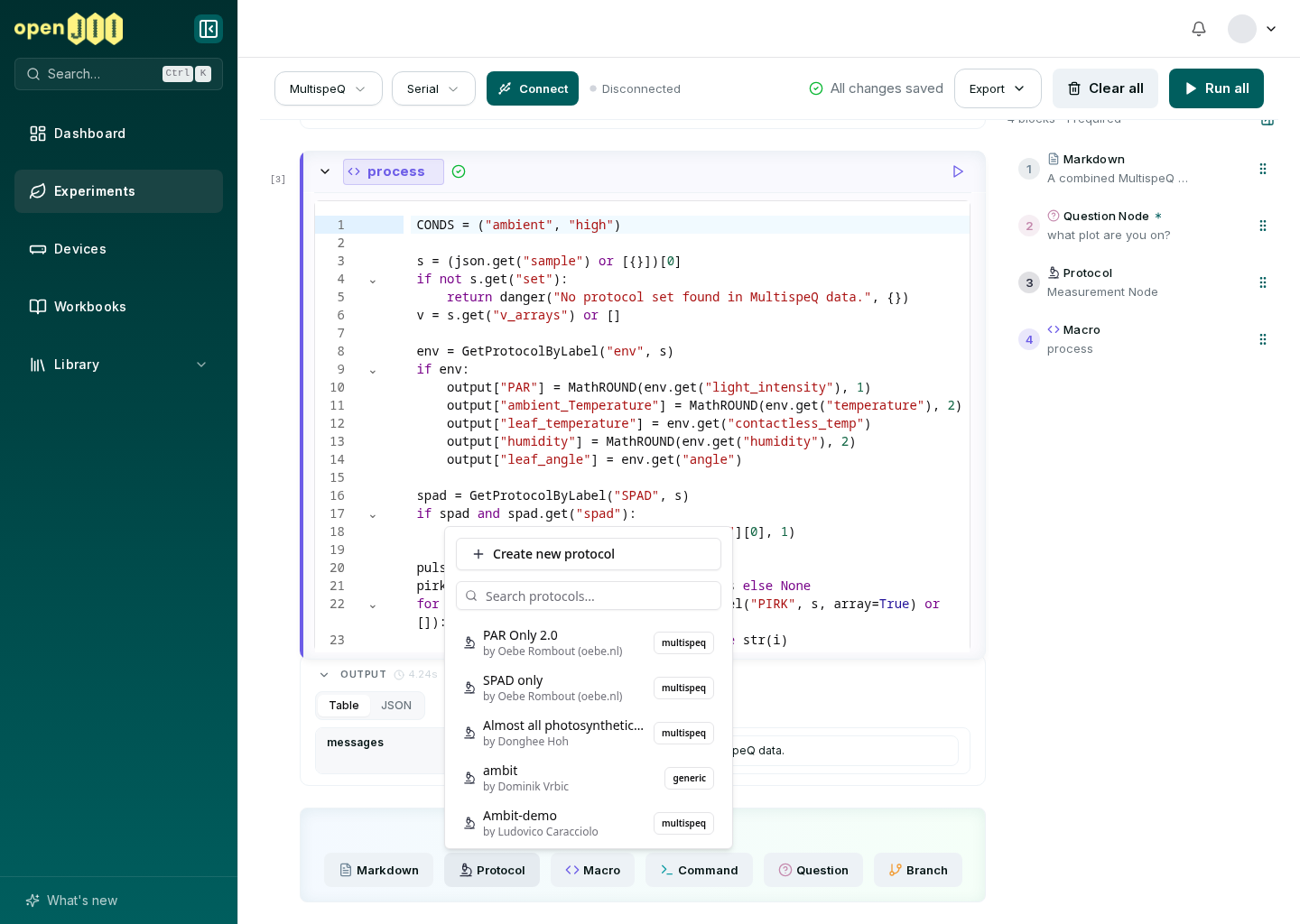This screenshot has height=924, width=1300.
Task: Click the green check status on the process block
Action: click(459, 171)
